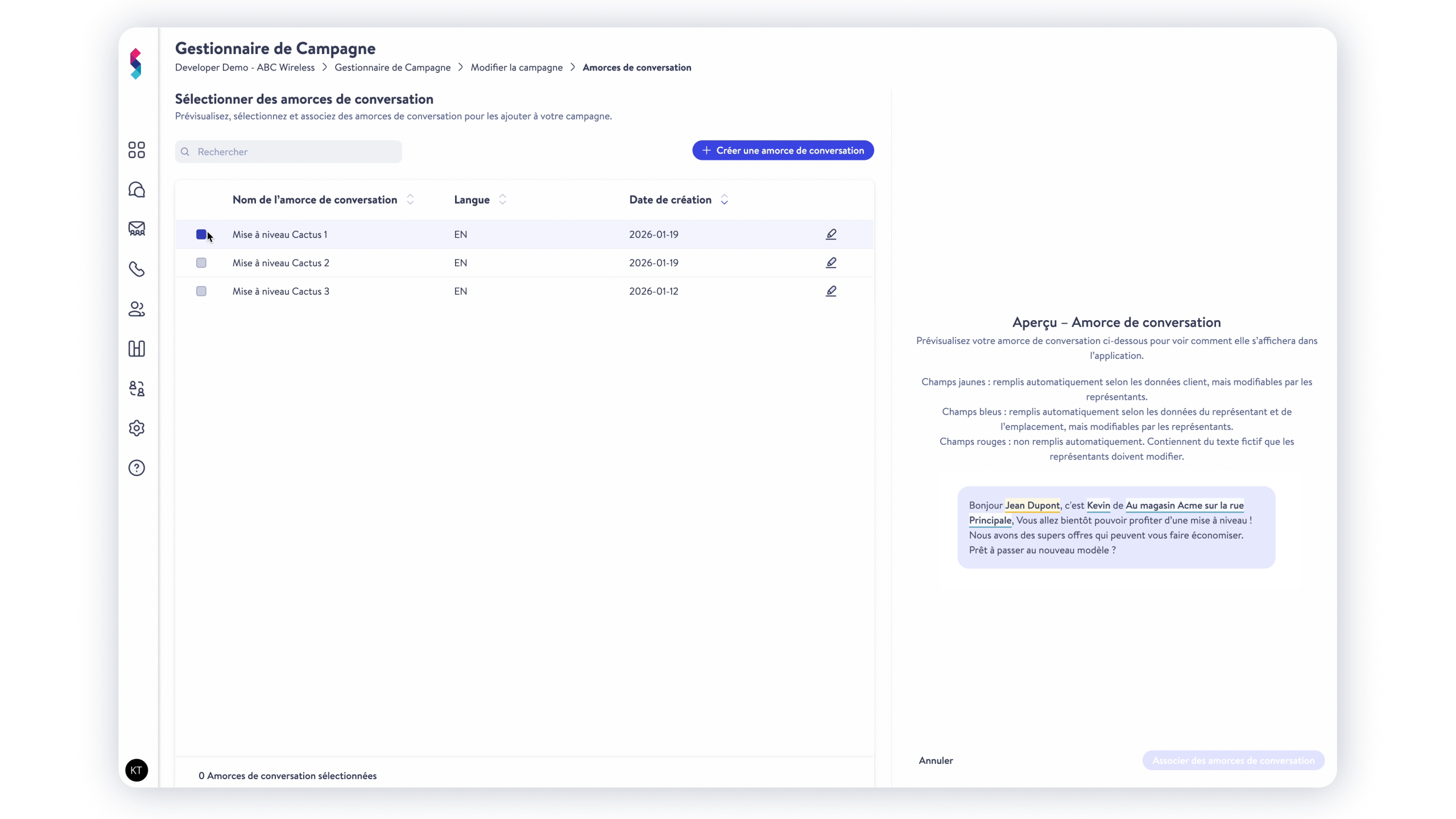Go to Modifier la campagne breadcrumb
The width and height of the screenshot is (1456, 819).
pos(516,67)
